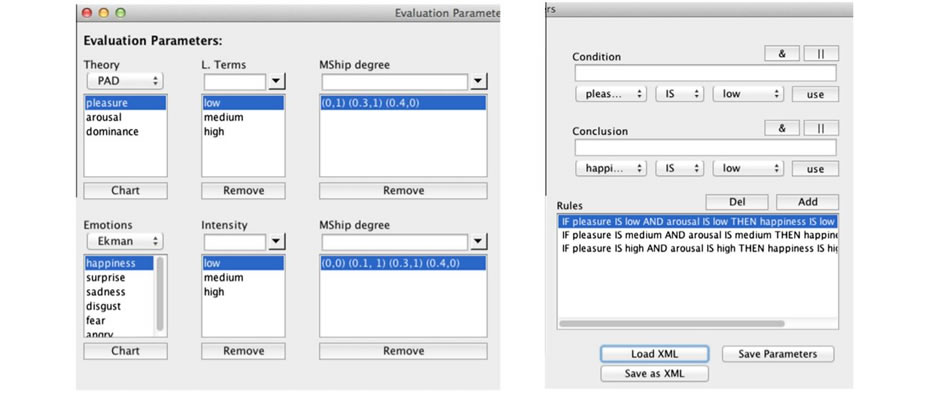This screenshot has width=940, height=400.
Task: Click the use button in Condition row
Action: pos(815,94)
